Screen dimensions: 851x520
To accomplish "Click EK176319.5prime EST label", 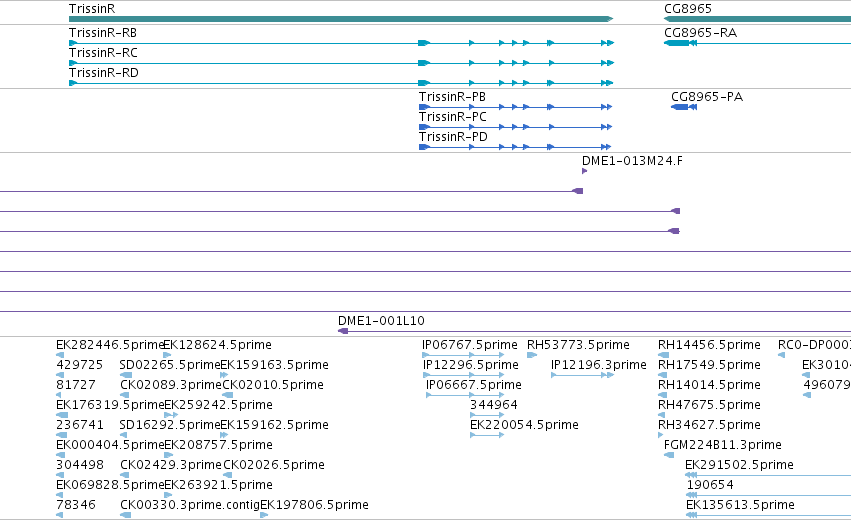I will tap(110, 405).
